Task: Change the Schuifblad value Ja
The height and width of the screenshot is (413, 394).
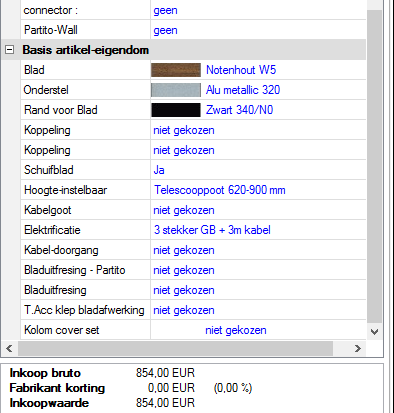Action: point(159,170)
